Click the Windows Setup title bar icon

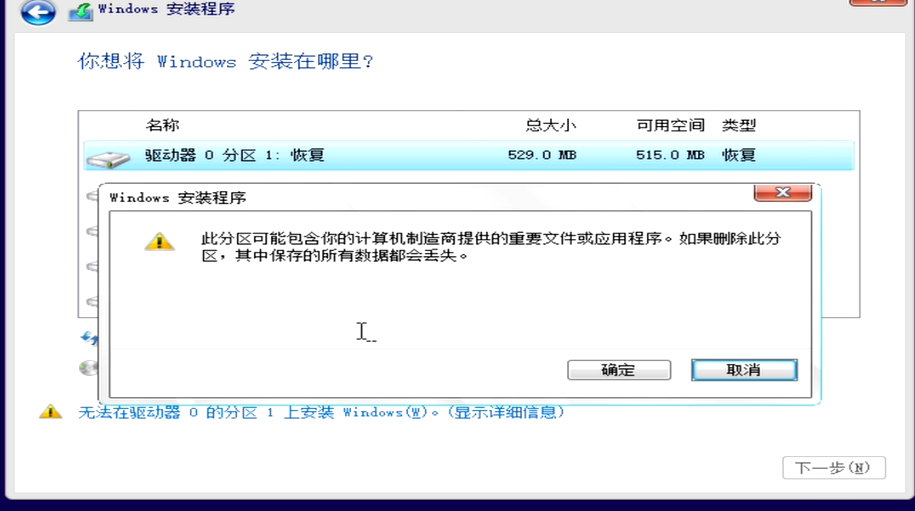(81, 12)
